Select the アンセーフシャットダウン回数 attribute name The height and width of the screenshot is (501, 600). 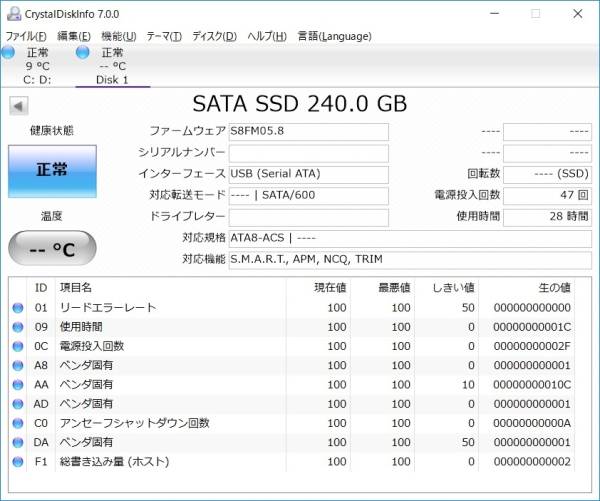[x=134, y=423]
